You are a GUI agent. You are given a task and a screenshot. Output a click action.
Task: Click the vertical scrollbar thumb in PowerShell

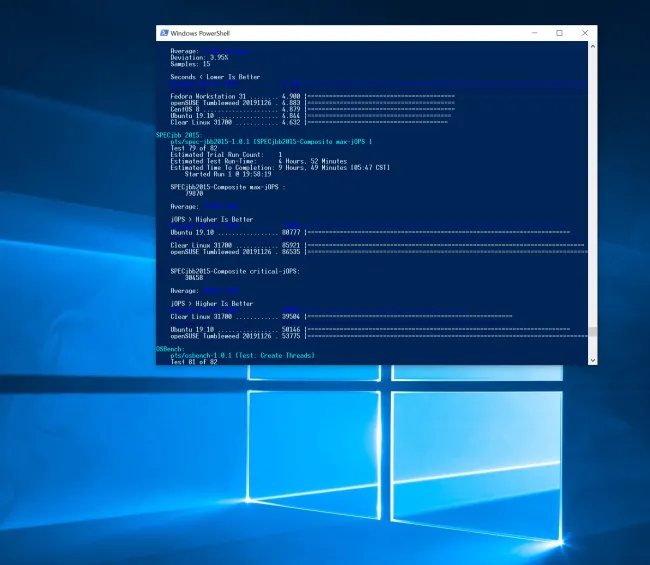click(593, 333)
